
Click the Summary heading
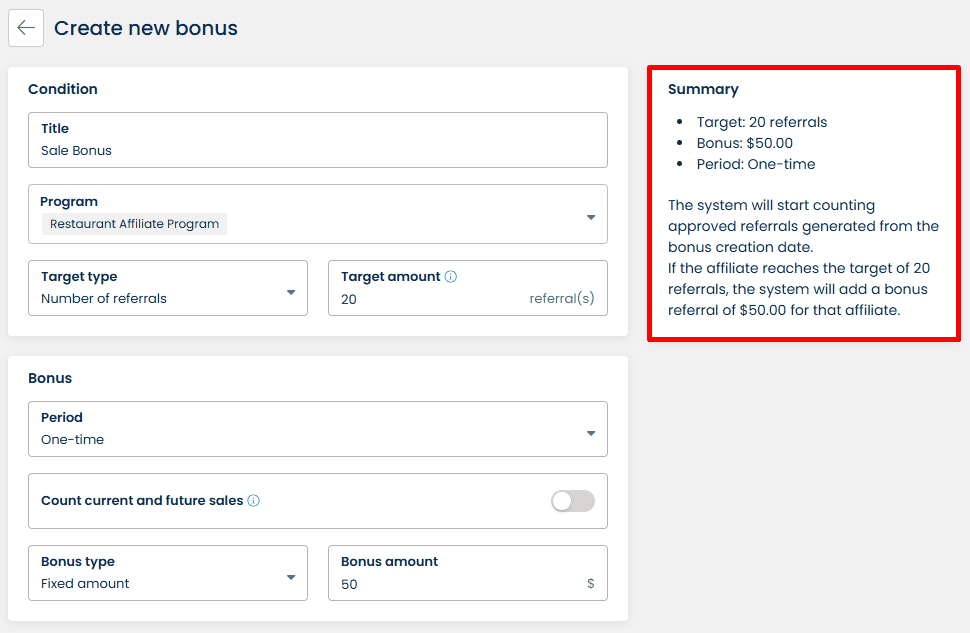(703, 90)
